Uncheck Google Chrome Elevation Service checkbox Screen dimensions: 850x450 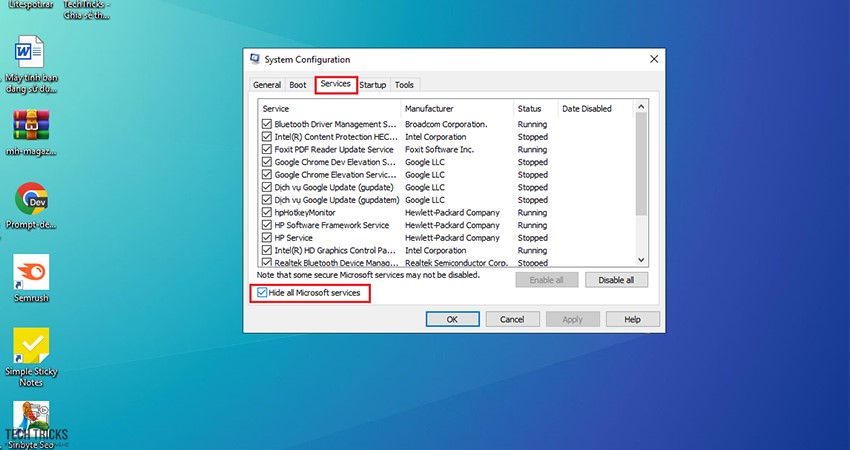[x=267, y=175]
